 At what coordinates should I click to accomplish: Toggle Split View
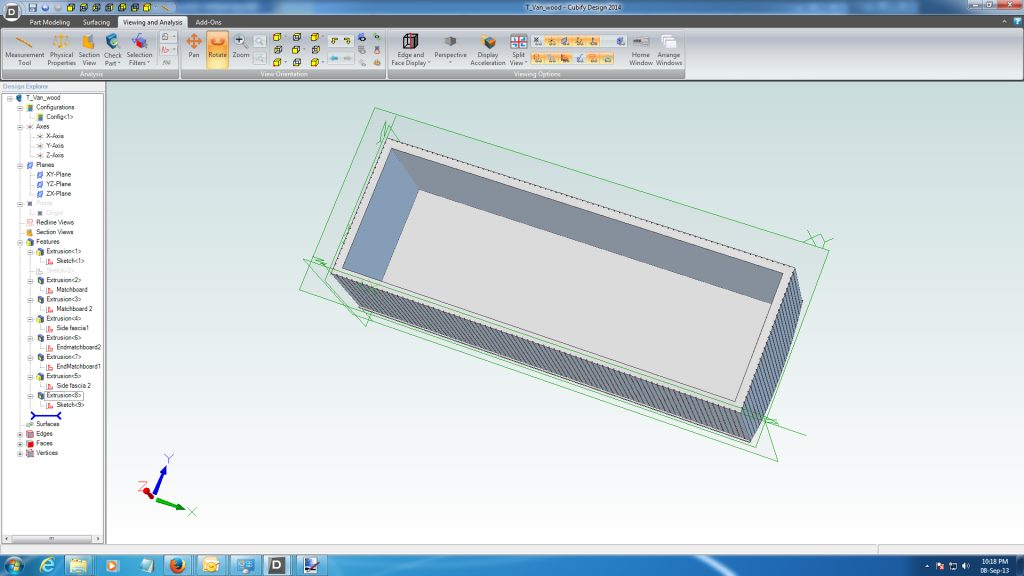pyautogui.click(x=517, y=48)
